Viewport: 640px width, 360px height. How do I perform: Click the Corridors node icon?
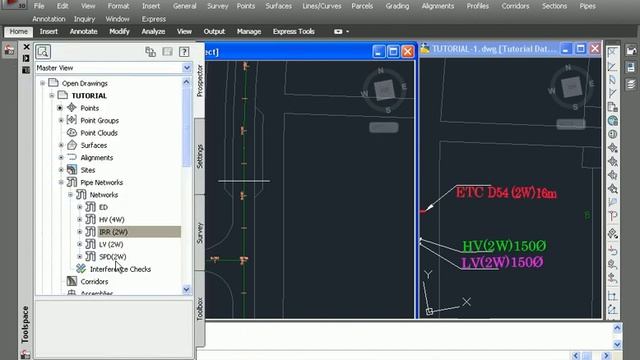click(x=72, y=281)
